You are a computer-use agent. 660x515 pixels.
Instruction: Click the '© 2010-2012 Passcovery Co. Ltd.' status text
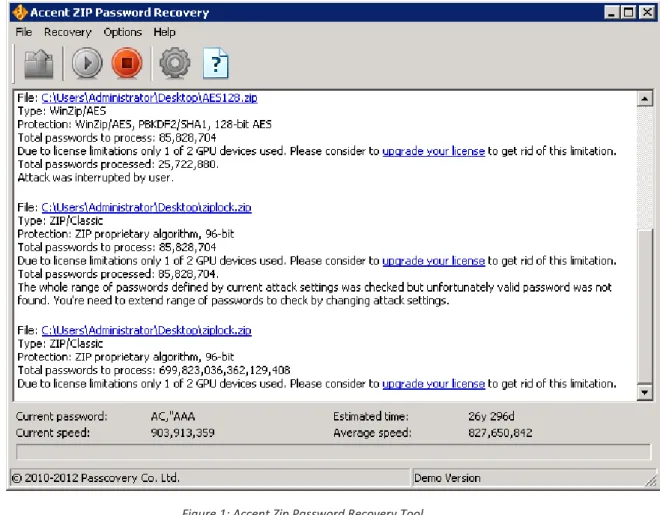[96, 478]
